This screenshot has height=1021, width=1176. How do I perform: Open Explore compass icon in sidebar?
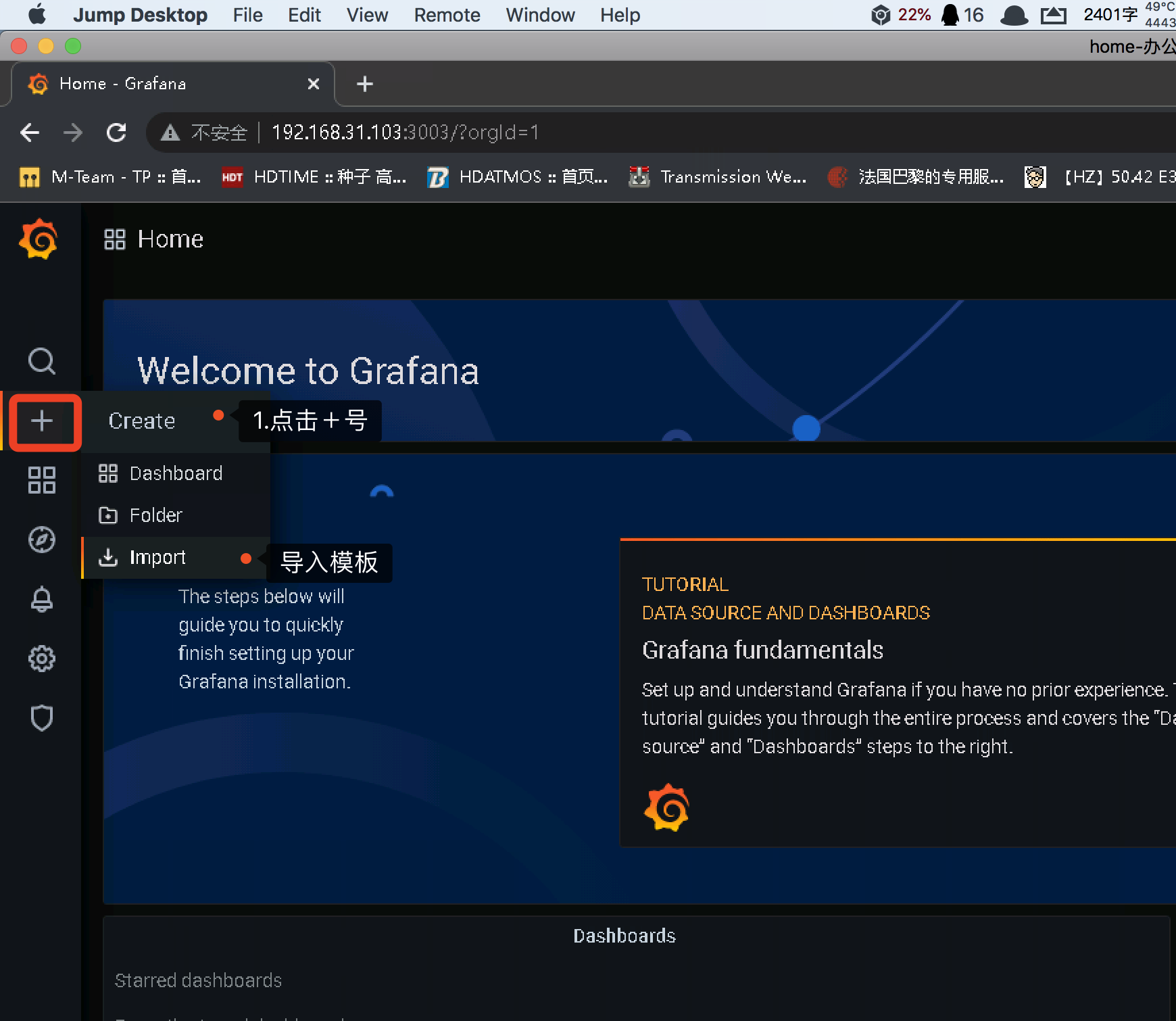(42, 540)
